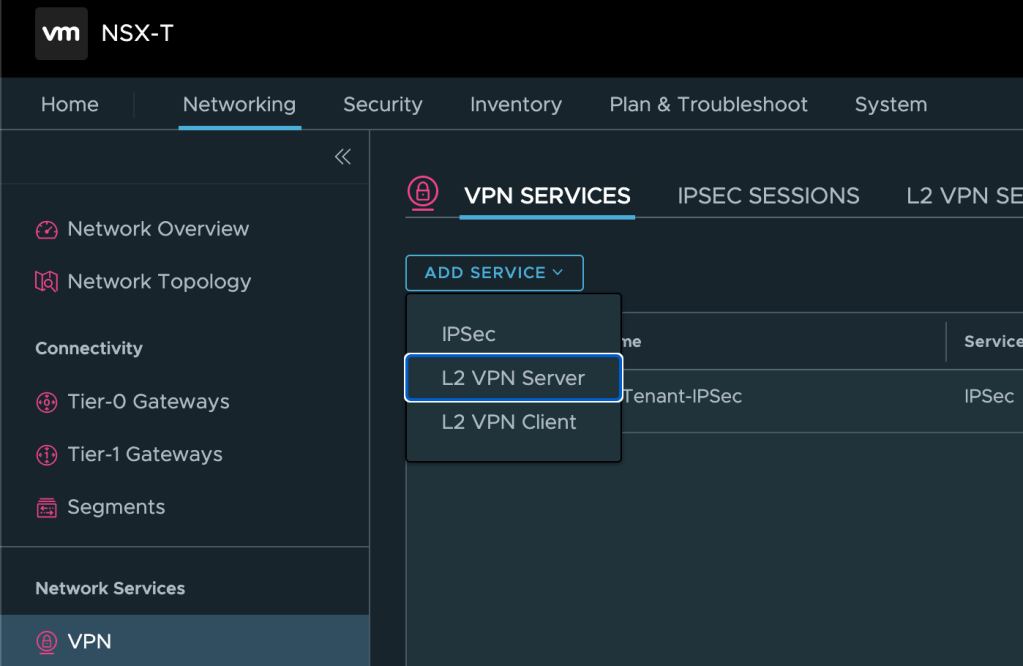Screen dimensions: 1023x666
Task: Click the Tier-1 Gateways icon
Action: pyautogui.click(x=47, y=455)
